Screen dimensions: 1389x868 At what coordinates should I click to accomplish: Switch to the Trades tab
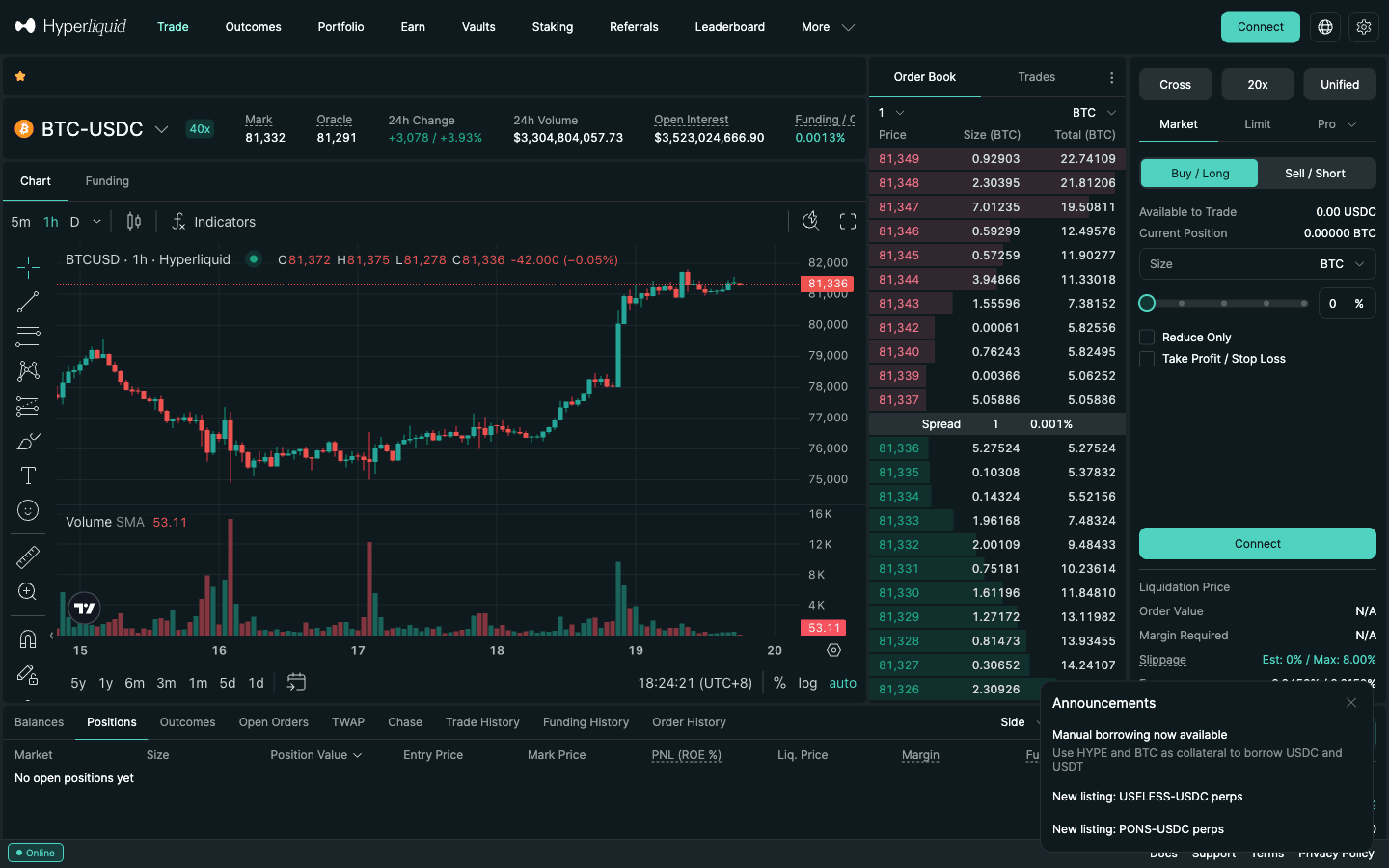point(1036,77)
